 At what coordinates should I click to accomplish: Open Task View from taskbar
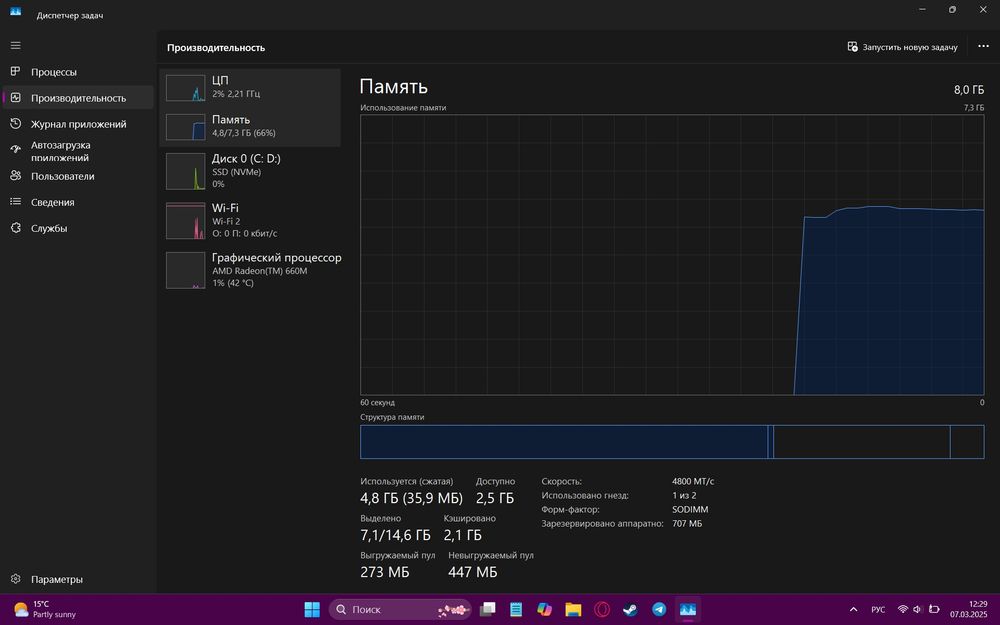click(488, 609)
